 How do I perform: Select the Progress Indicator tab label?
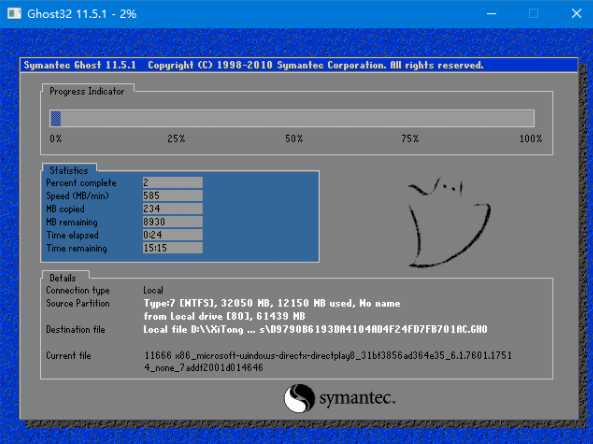(87, 91)
